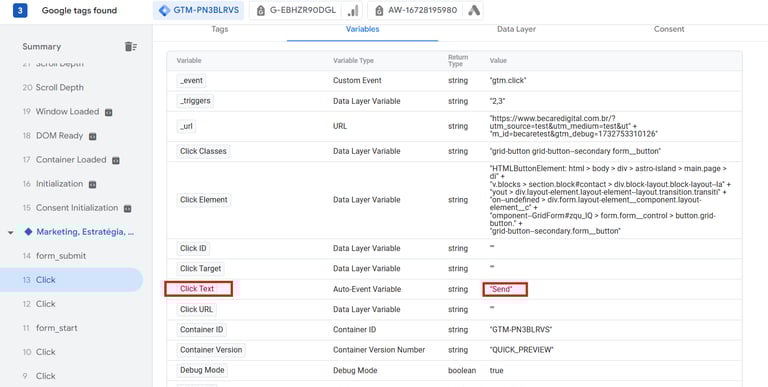This screenshot has height=387, width=768.
Task: Click the _event variable chip
Action: (x=191, y=81)
